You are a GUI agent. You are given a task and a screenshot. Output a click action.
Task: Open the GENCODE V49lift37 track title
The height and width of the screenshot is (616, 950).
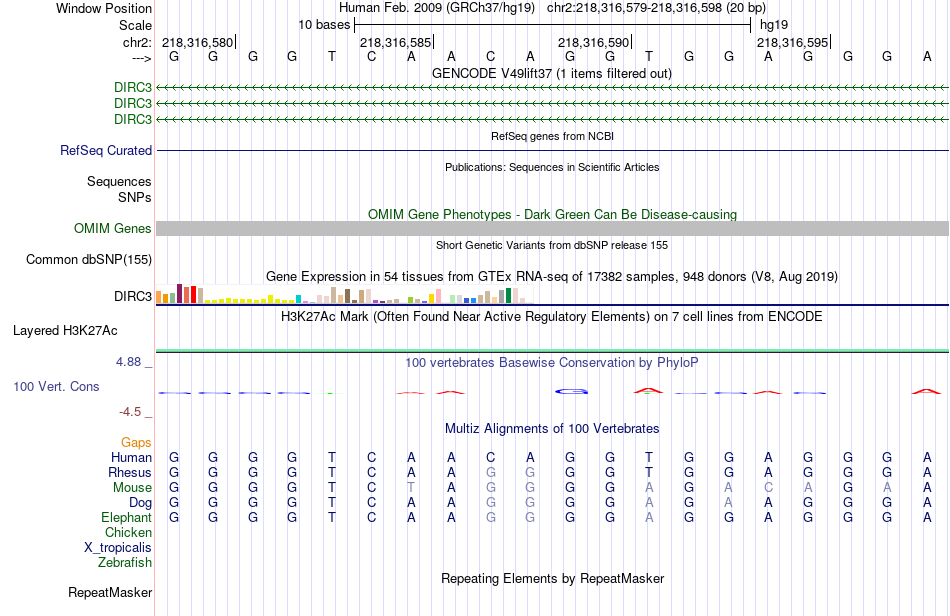[x=551, y=73]
